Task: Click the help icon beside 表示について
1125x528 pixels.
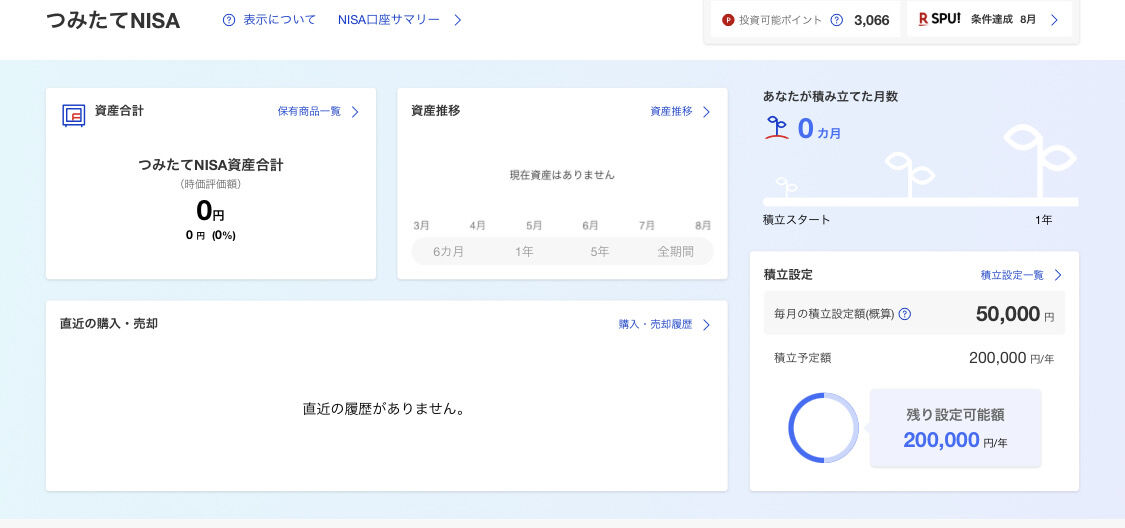Action: tap(229, 20)
